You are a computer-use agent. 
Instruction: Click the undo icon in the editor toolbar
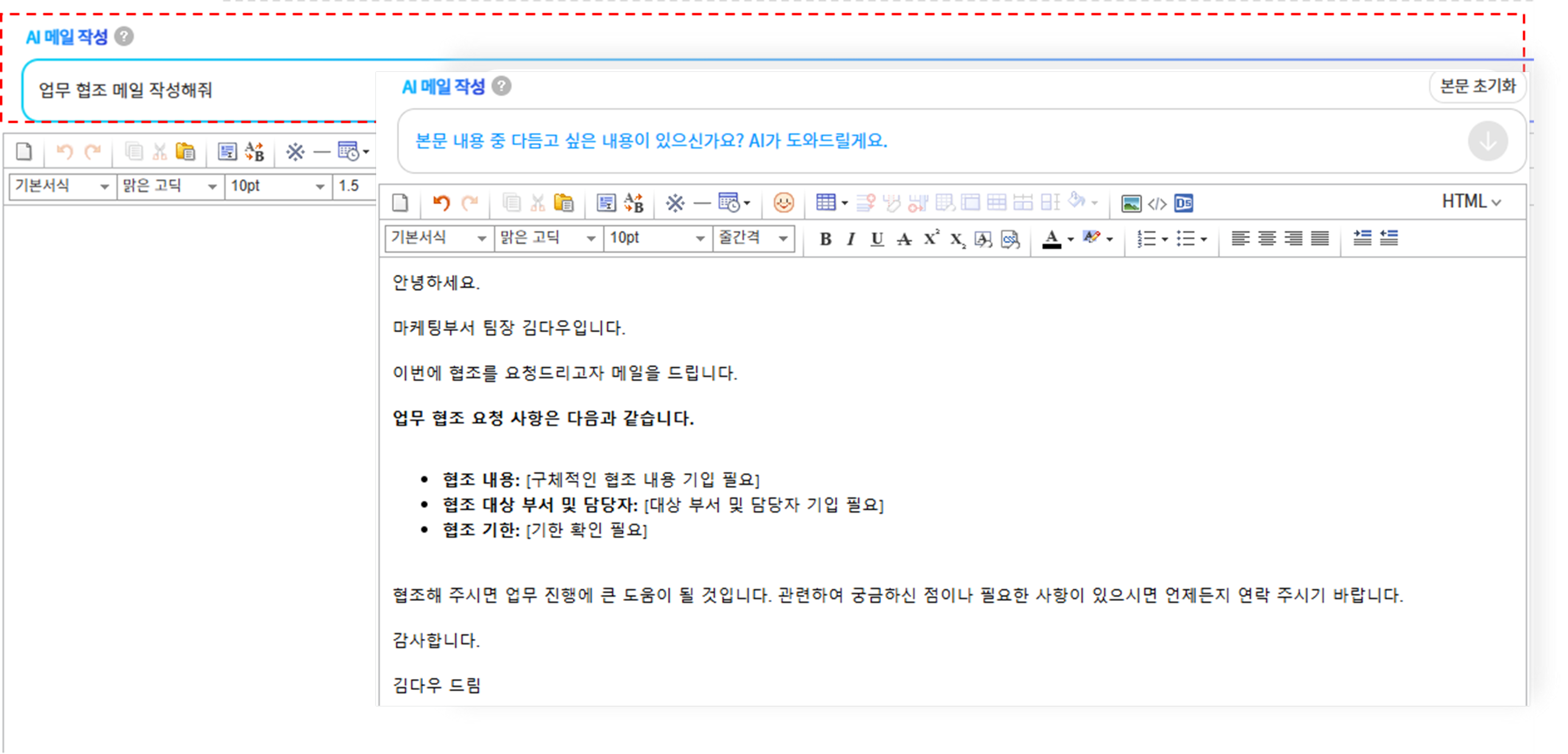(x=441, y=202)
